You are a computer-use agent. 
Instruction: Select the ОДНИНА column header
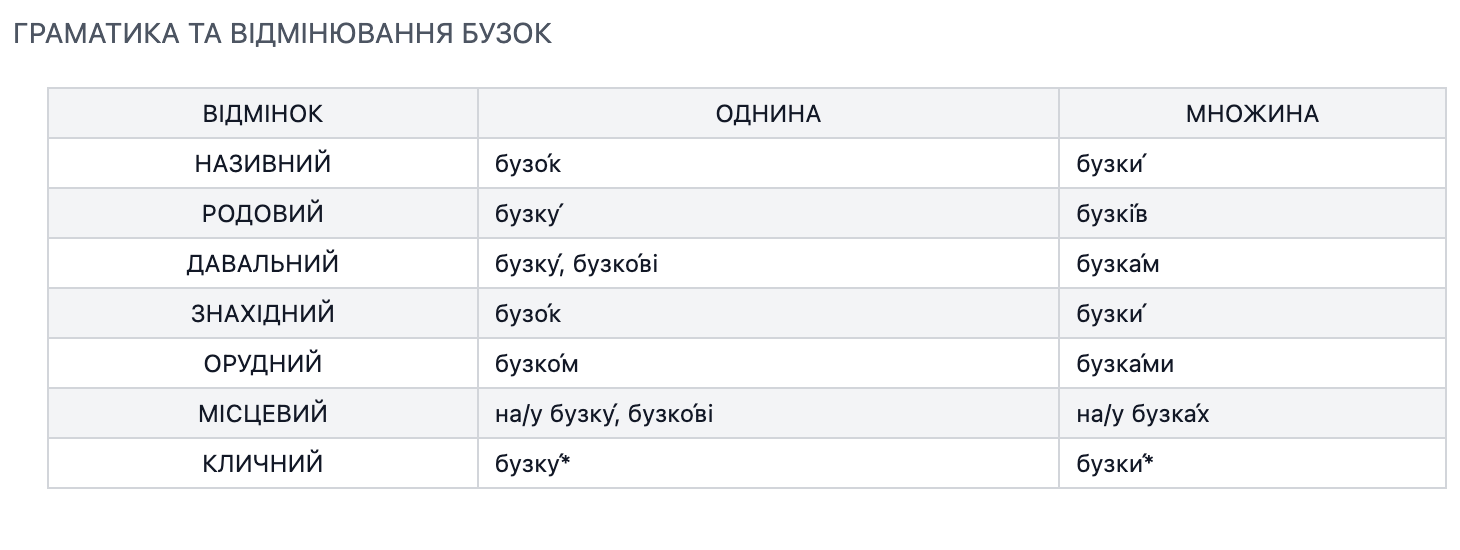coord(768,114)
